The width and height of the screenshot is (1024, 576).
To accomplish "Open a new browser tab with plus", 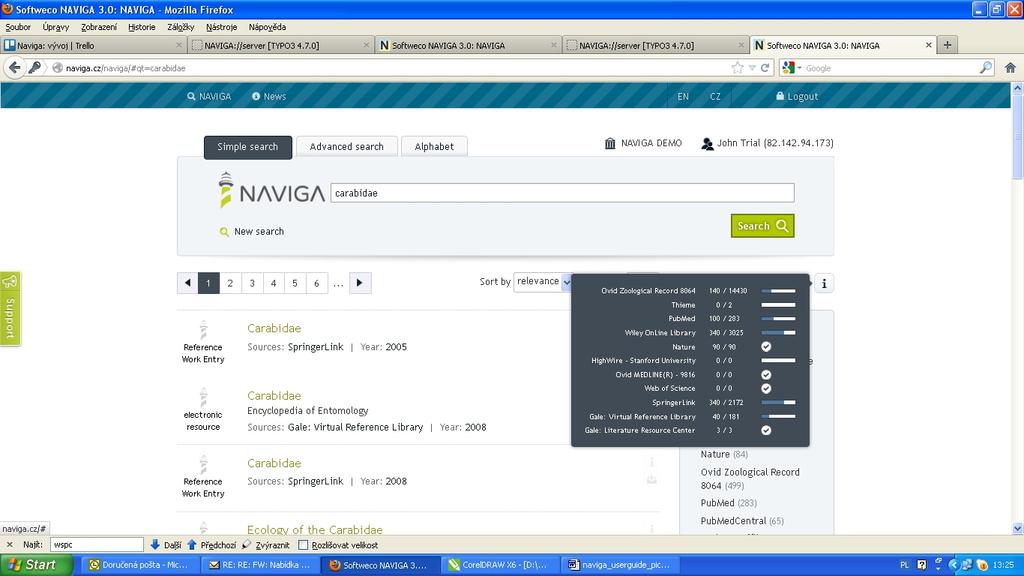I will [947, 45].
